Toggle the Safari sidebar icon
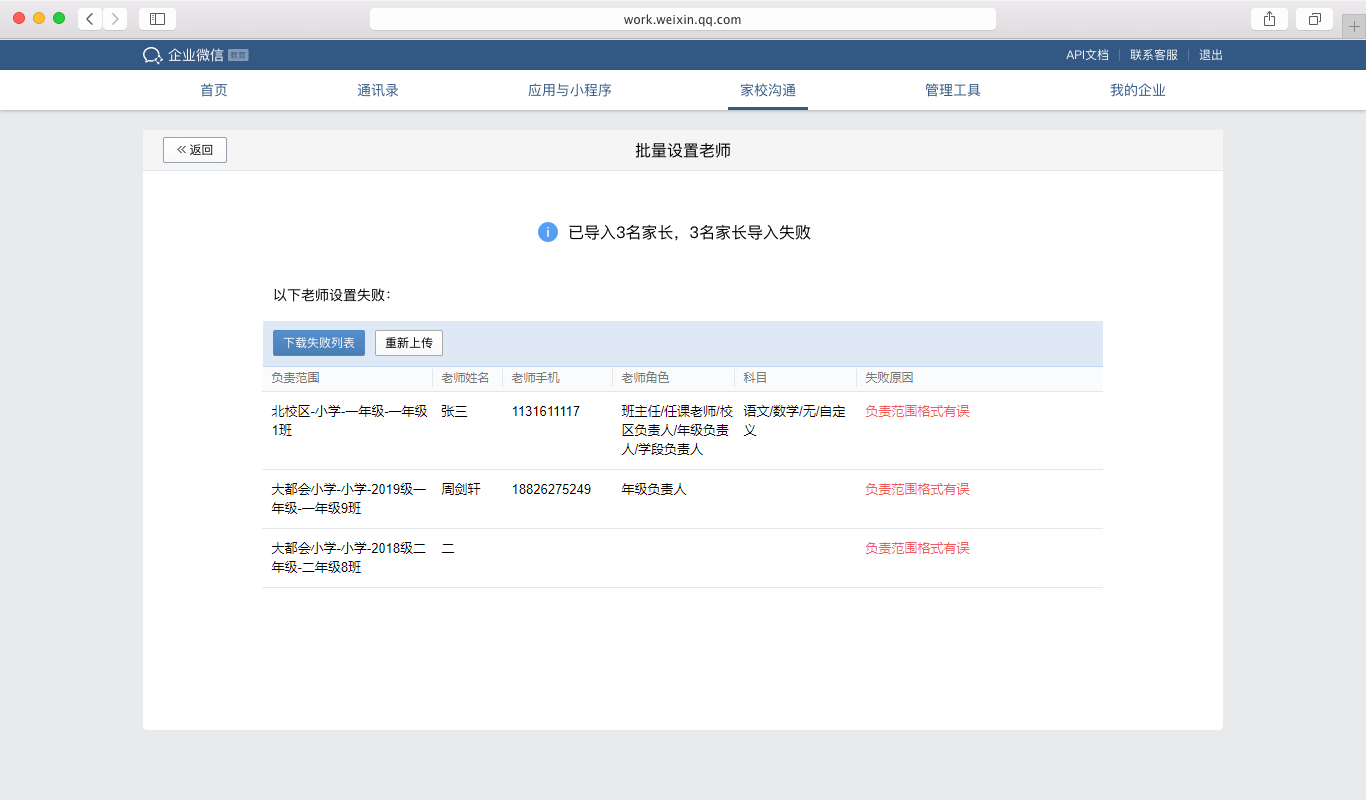The height and width of the screenshot is (800, 1366). click(x=157, y=19)
